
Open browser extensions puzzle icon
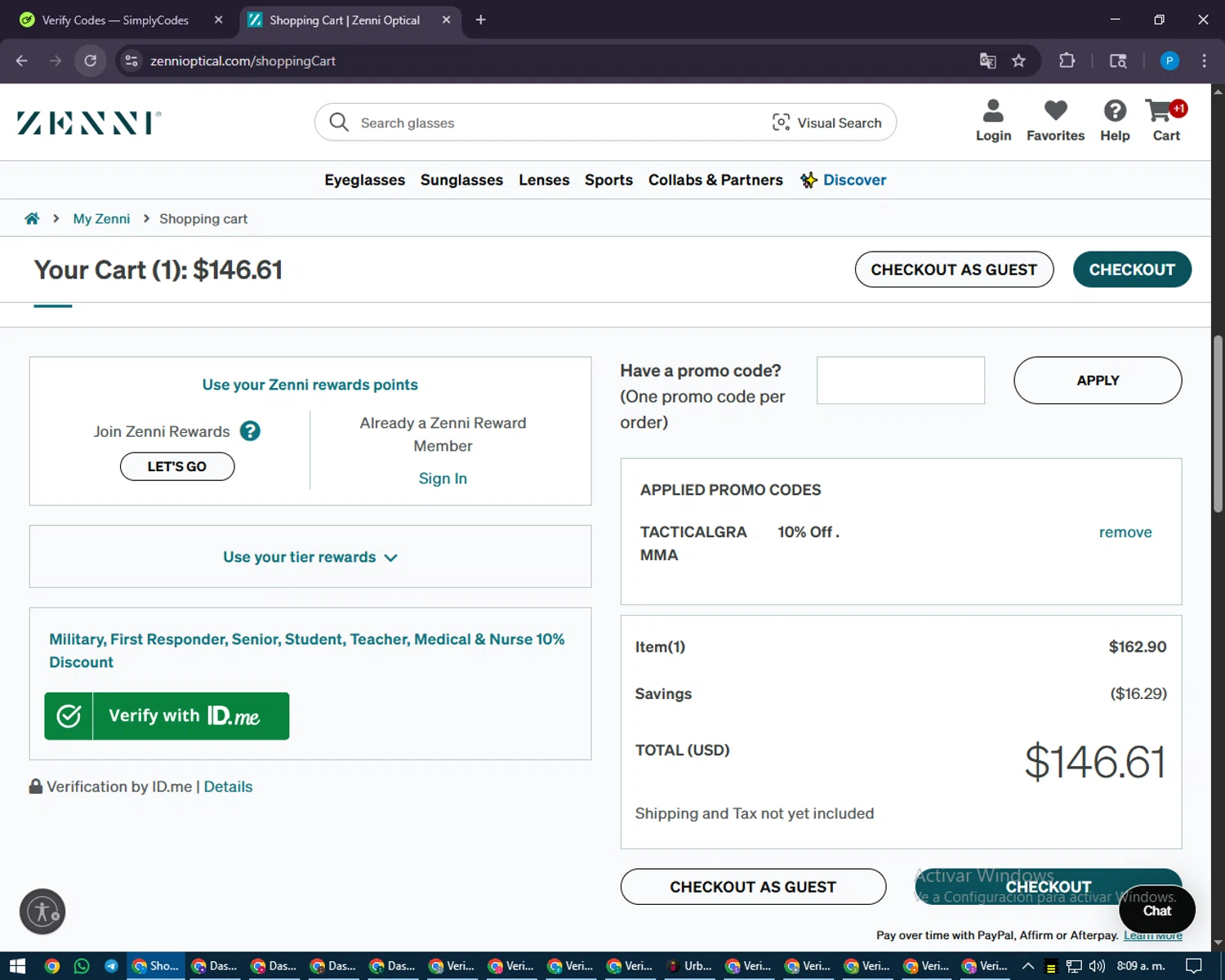coord(1067,60)
